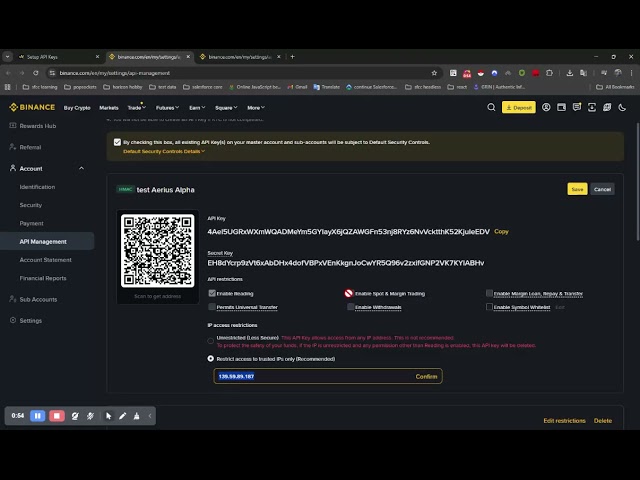
Task: Open the search magnifier icon
Action: point(491,107)
